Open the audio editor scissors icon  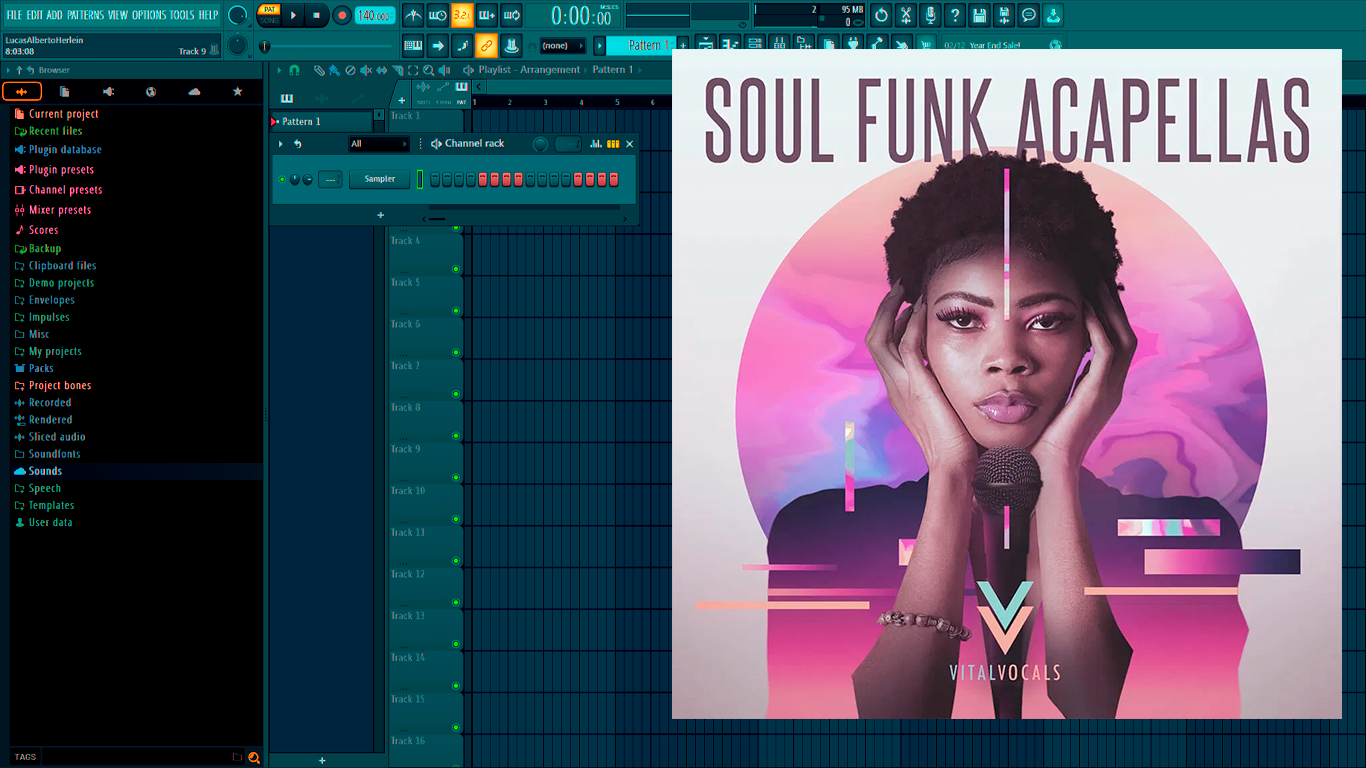[906, 15]
